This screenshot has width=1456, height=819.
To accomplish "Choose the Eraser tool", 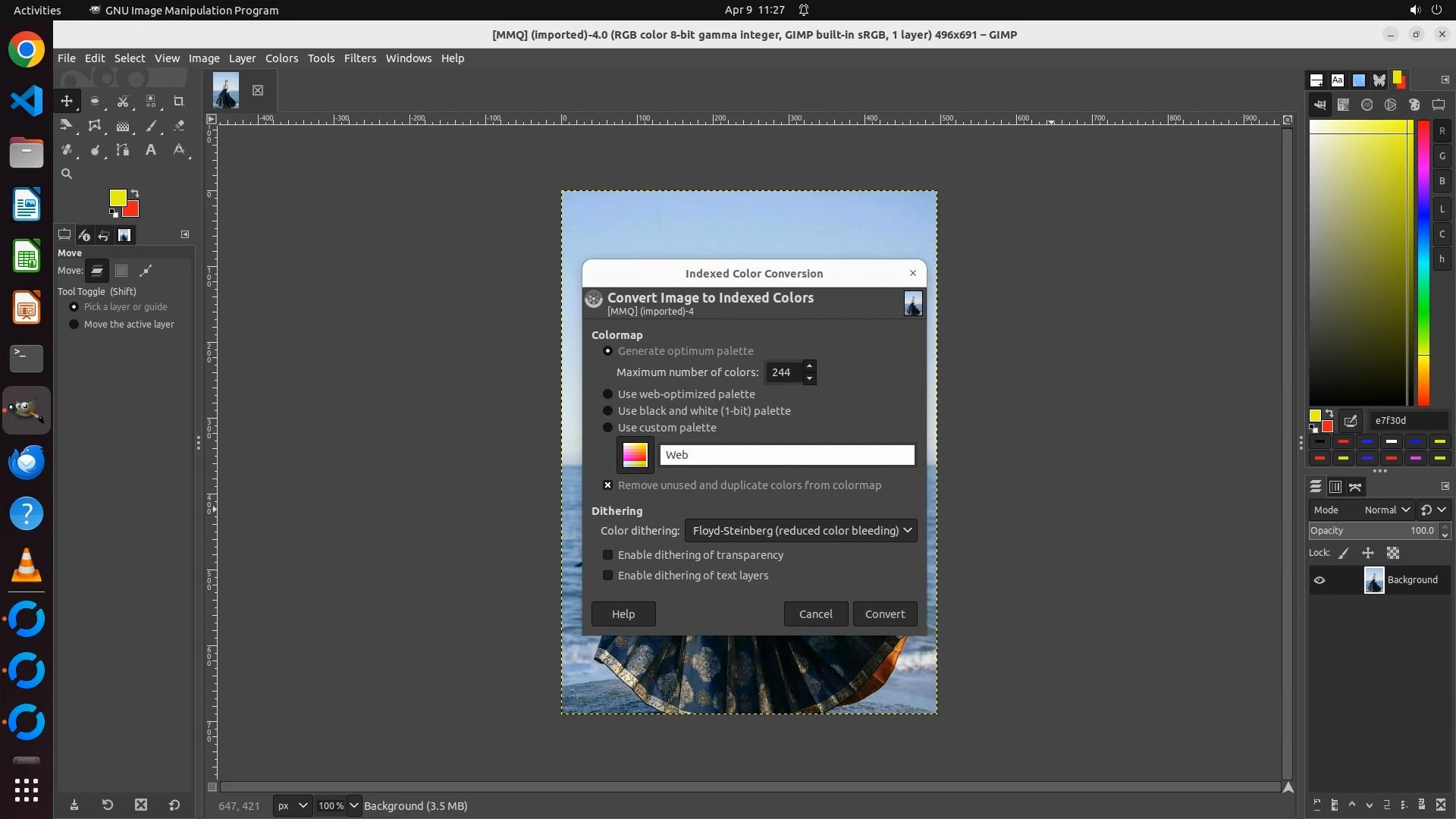I will 179,126.
